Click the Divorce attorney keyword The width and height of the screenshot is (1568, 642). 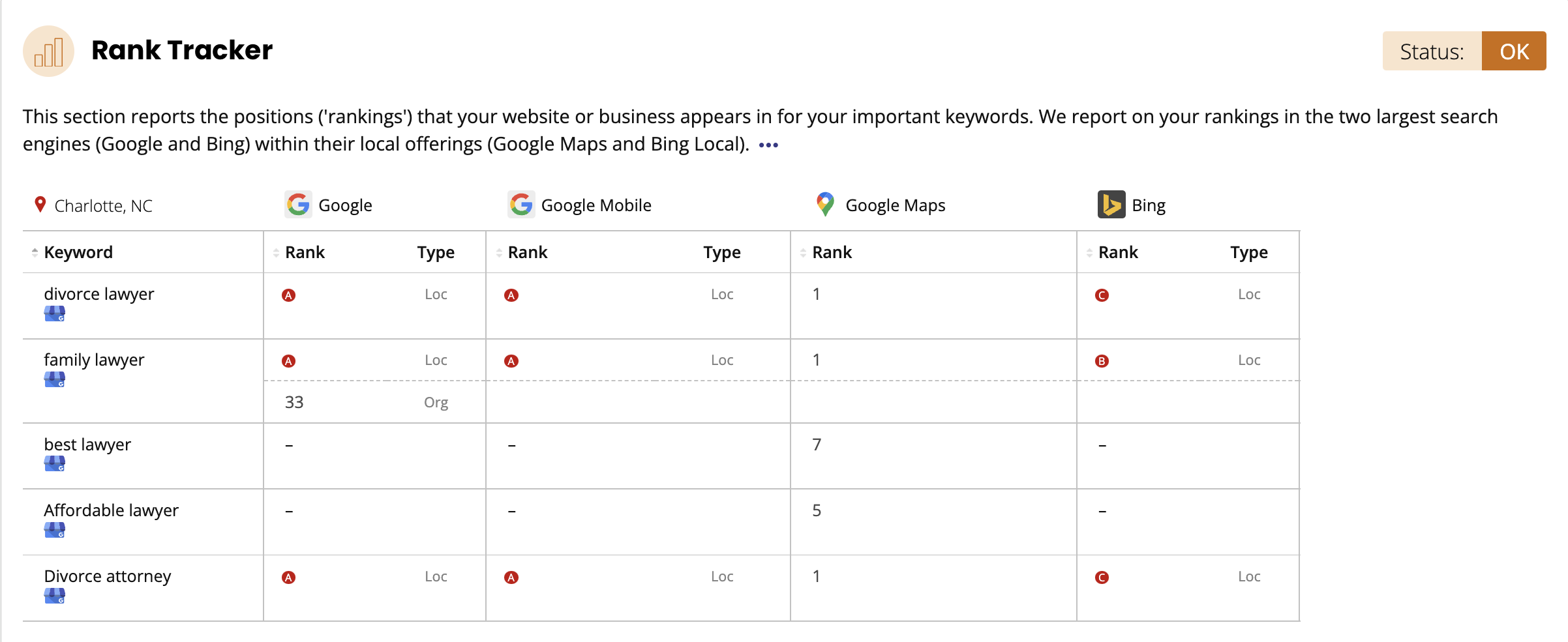coord(108,576)
